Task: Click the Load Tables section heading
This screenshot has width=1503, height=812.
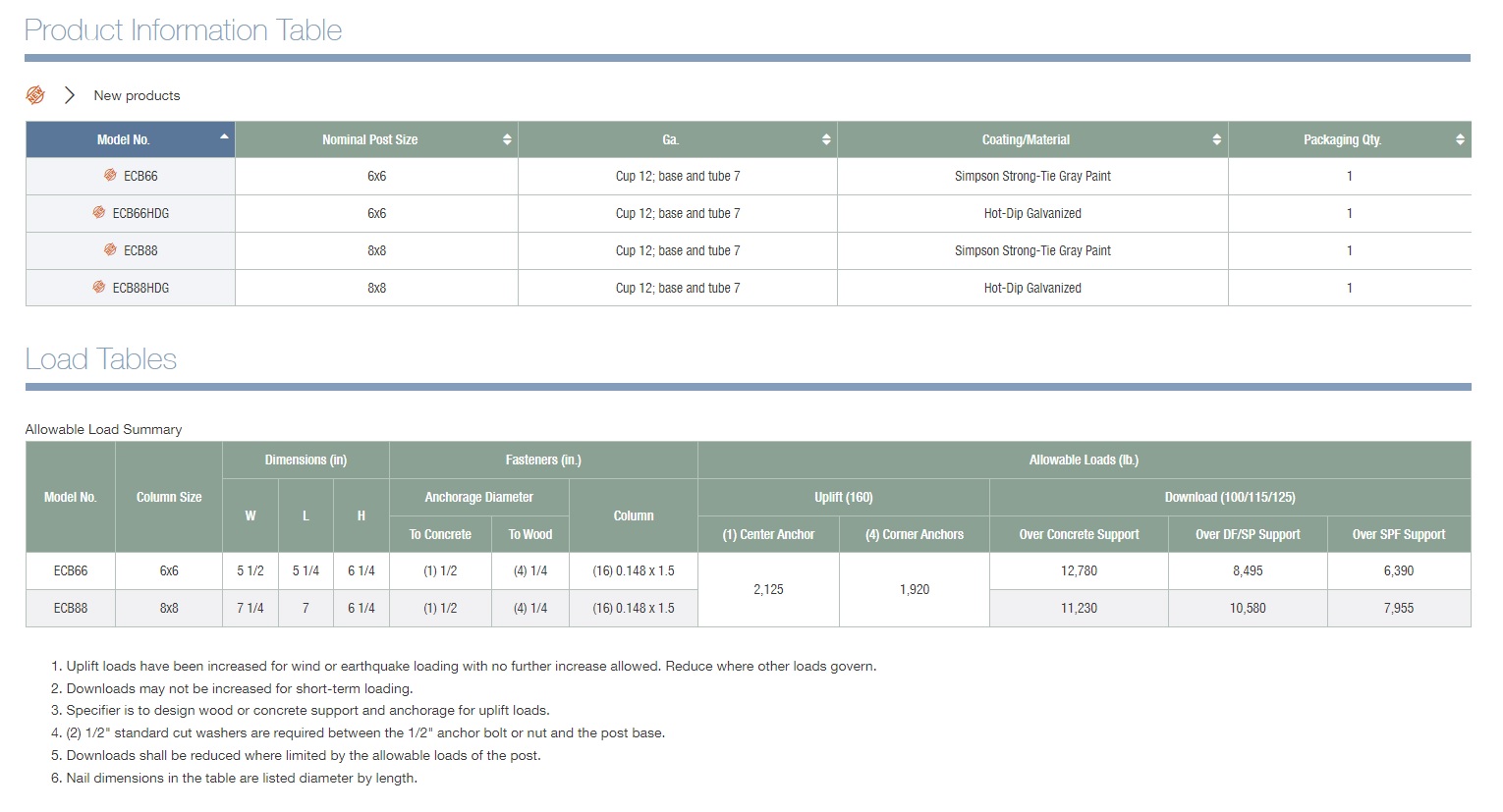Action: [101, 359]
